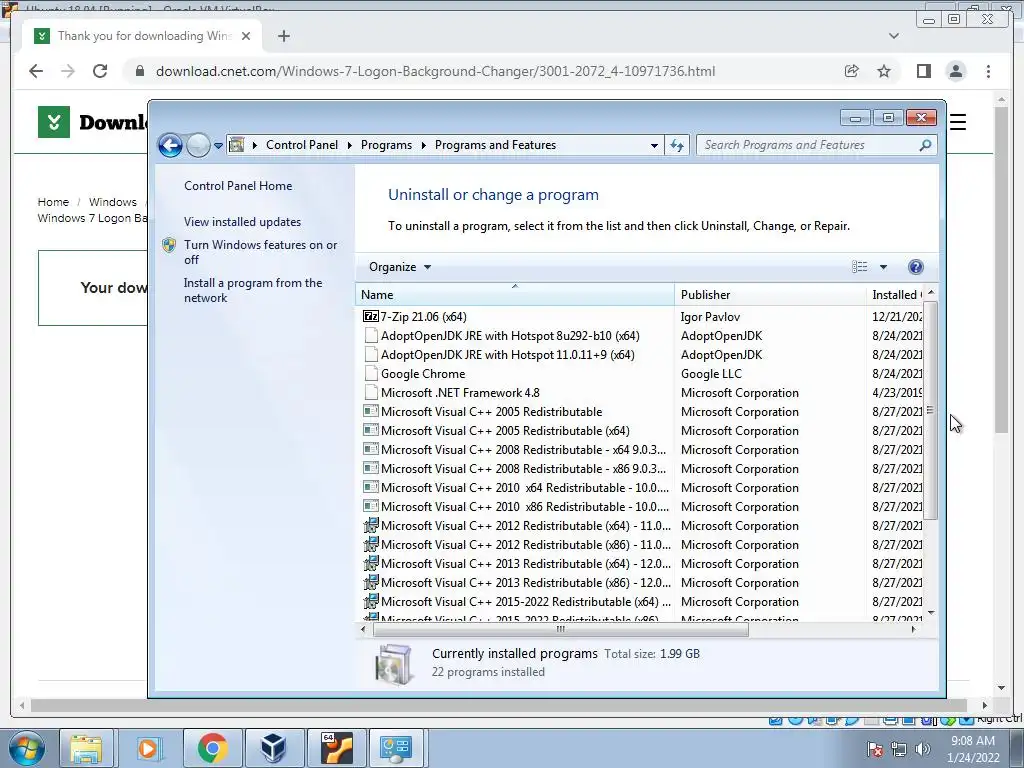This screenshot has height=768, width=1024.
Task: Select 7-Zip 21.06 (x64) icon
Action: point(370,317)
